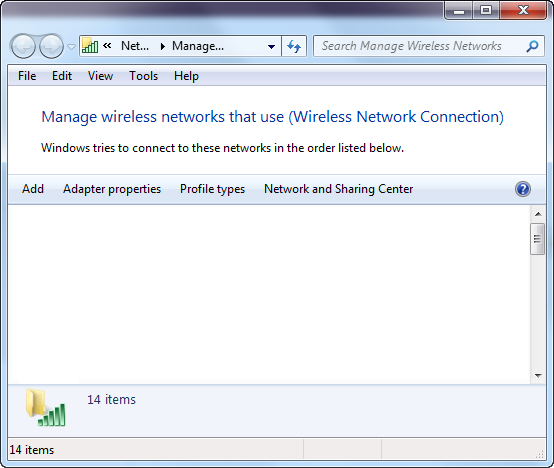Open Adapter properties
This screenshot has height=468, width=554.
[112, 189]
